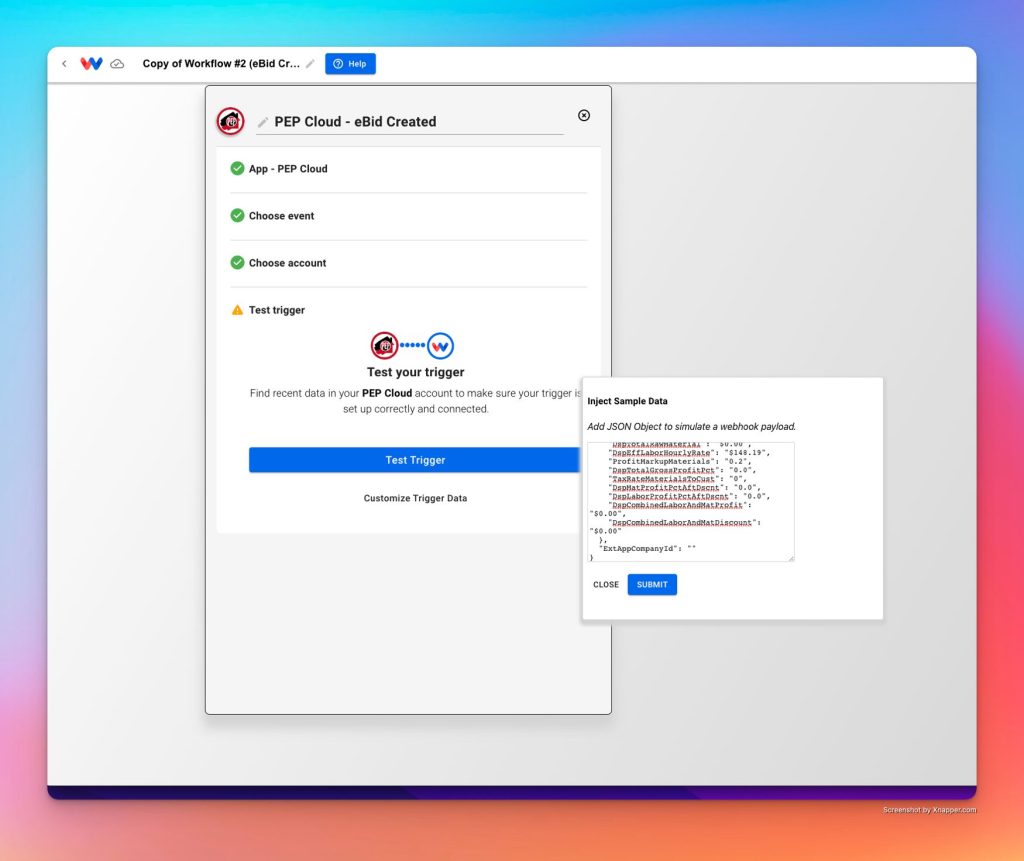Click inside the JSON sample data textarea
The image size is (1024, 861).
coord(691,502)
